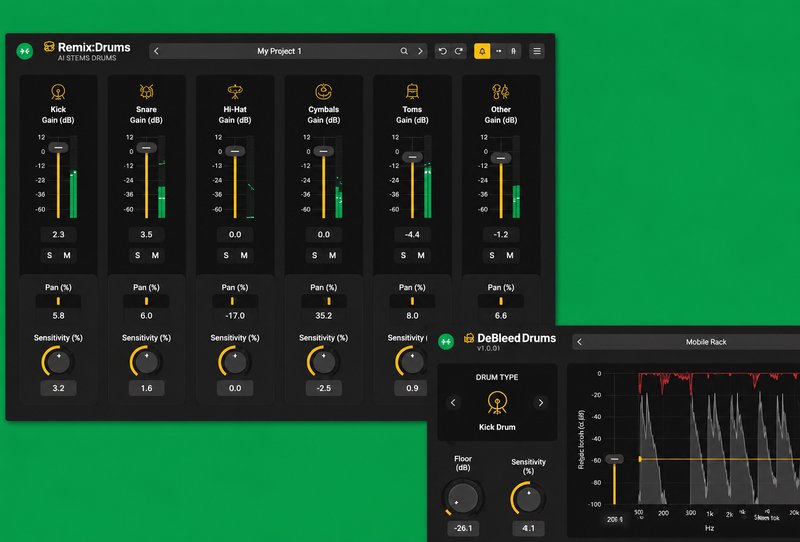The image size is (800, 542).
Task: Click the Toms gain value -4.4
Action: (412, 234)
